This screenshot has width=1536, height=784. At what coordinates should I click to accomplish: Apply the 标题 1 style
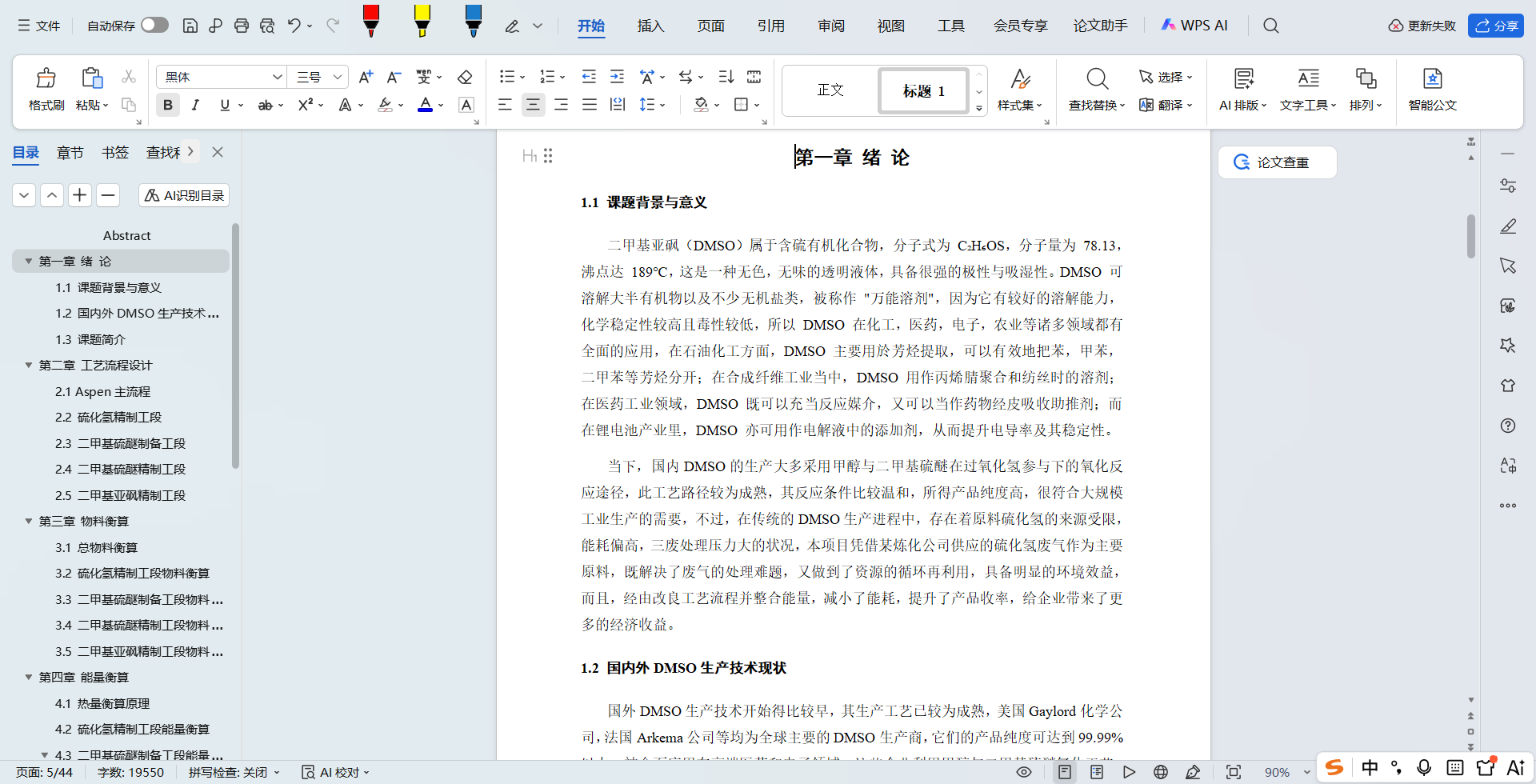click(924, 90)
